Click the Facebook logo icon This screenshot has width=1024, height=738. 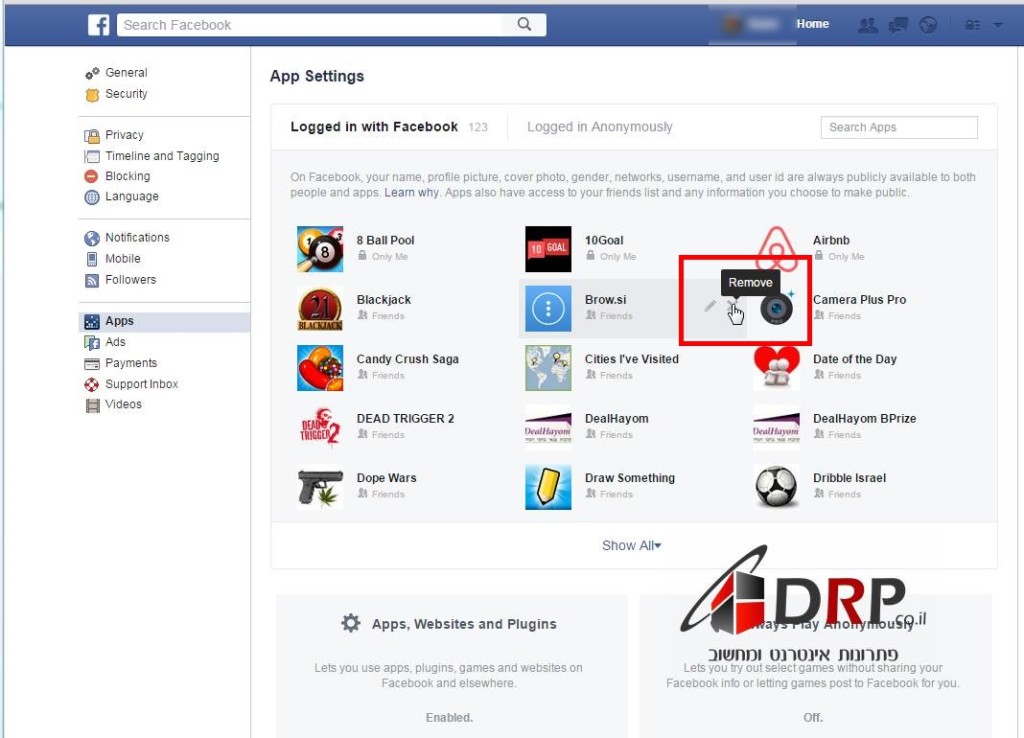click(x=99, y=25)
